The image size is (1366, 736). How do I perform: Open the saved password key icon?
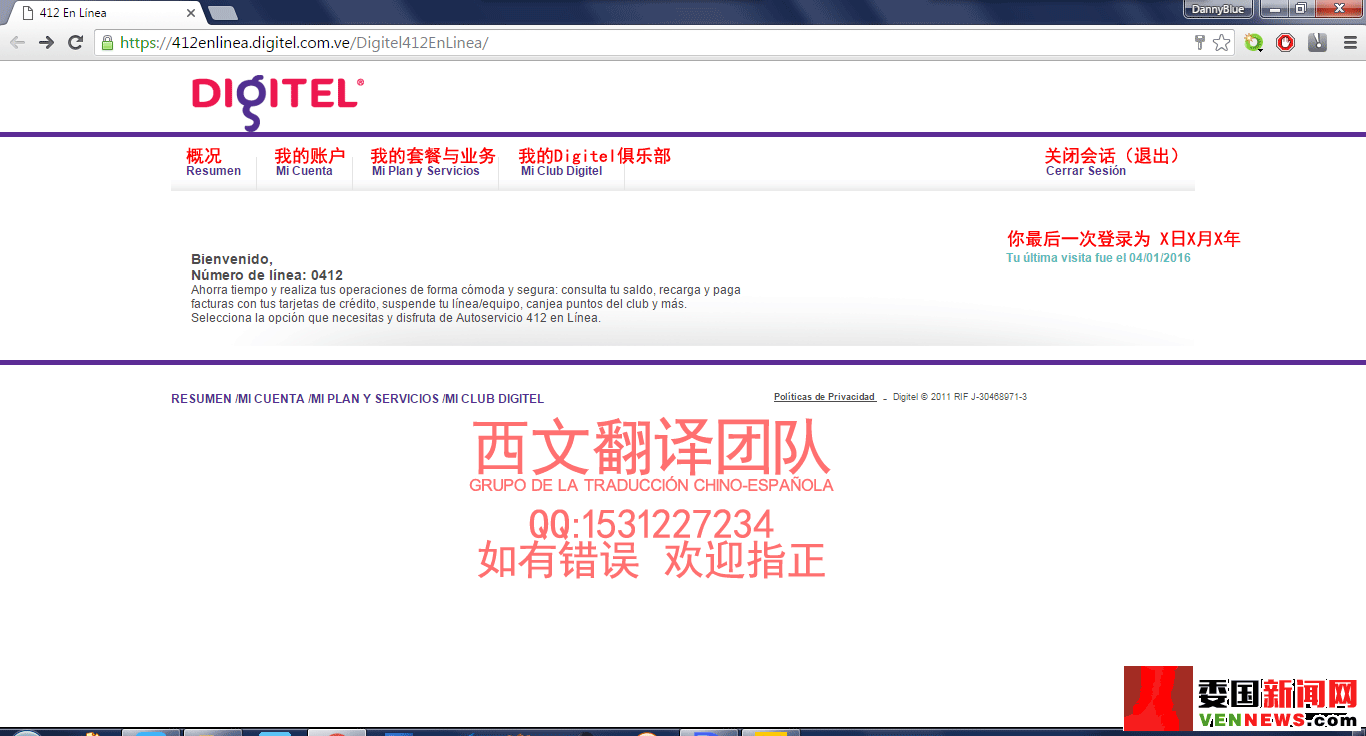pos(1200,42)
